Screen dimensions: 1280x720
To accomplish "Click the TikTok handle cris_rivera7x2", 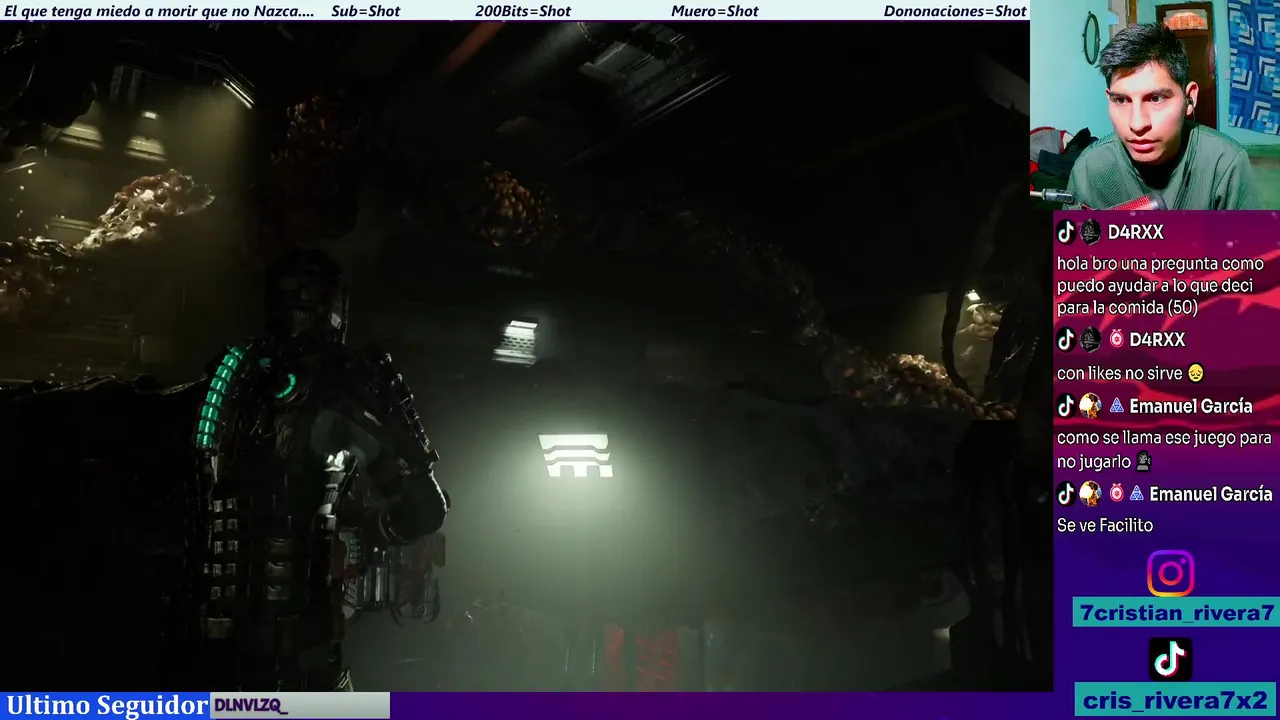I will point(1176,700).
